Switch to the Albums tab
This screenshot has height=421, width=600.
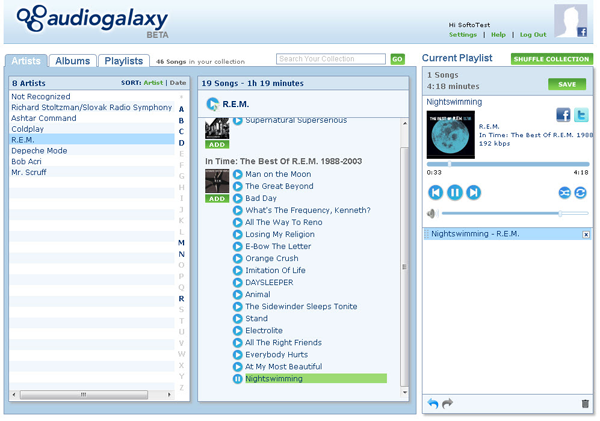[72, 61]
